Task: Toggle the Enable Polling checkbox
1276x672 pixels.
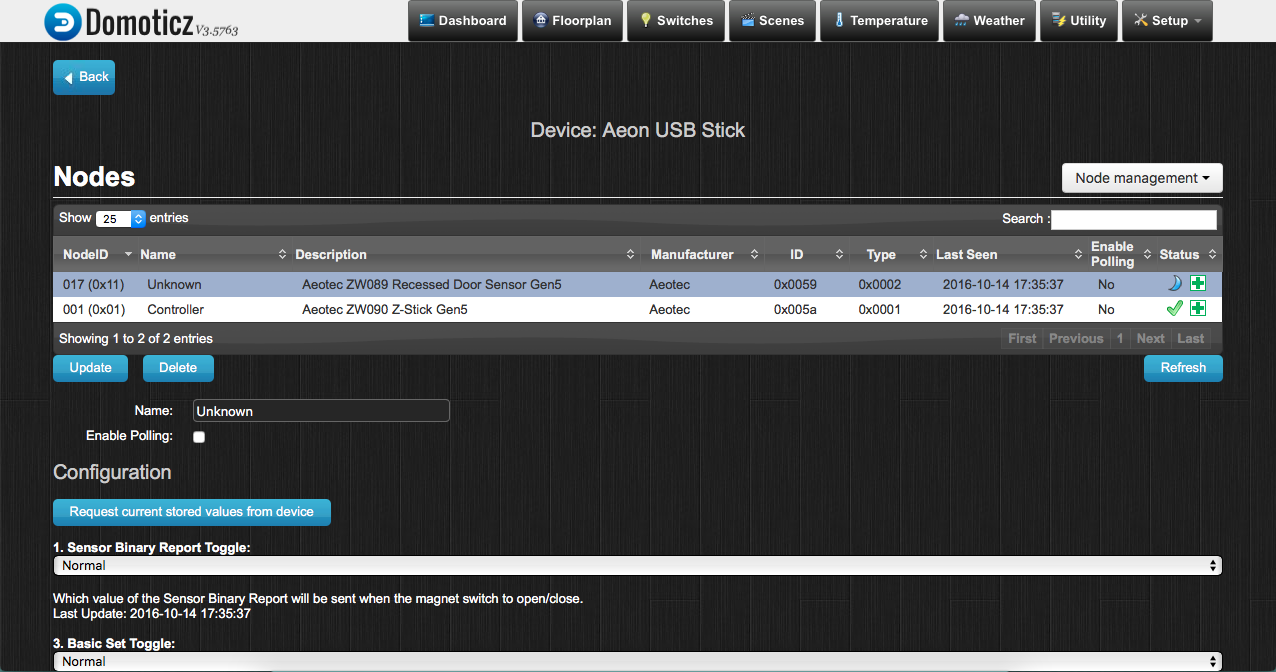Action: pyautogui.click(x=199, y=437)
